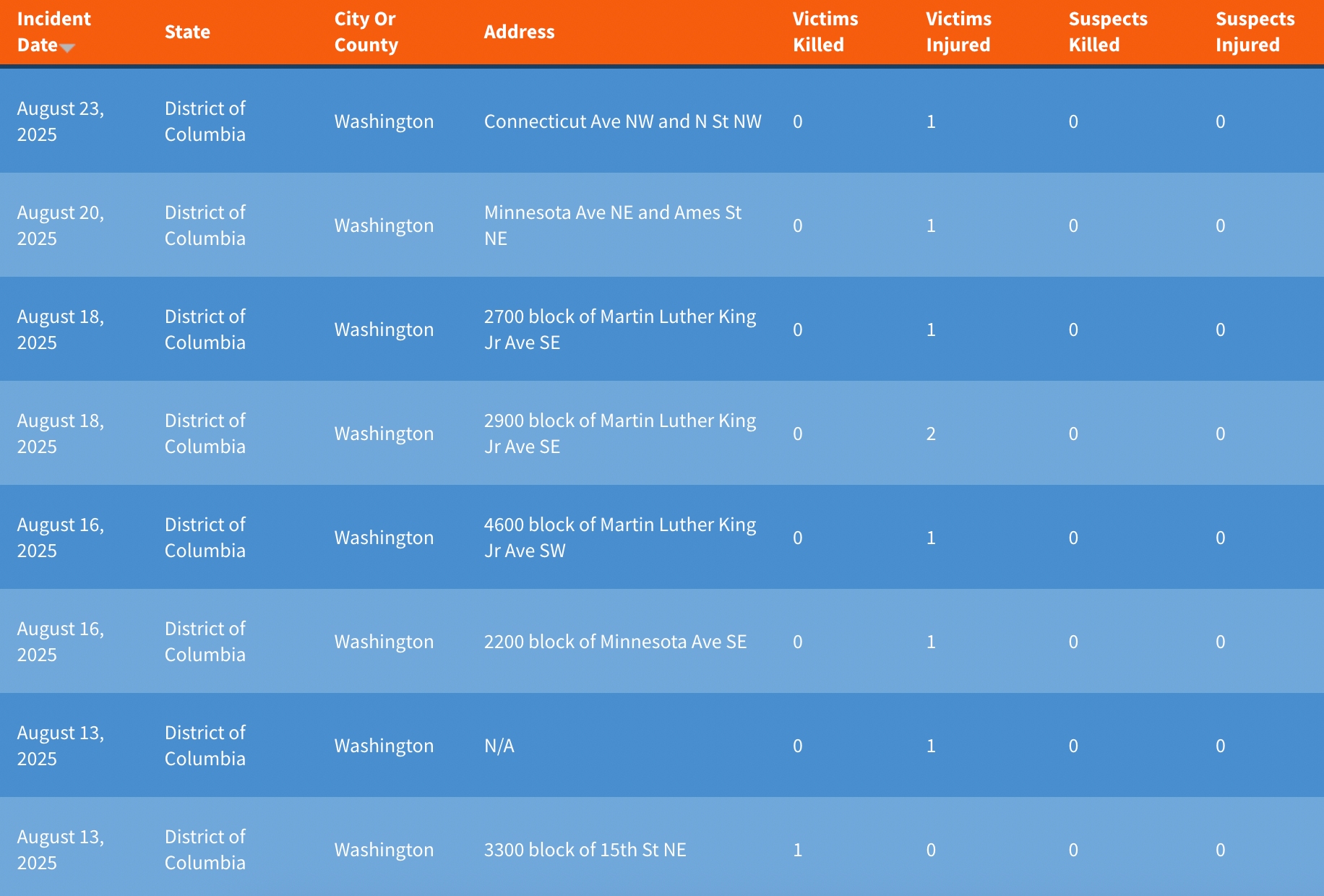
Task: Click the 2900 block of Martin Luther King address
Action: pos(619,434)
